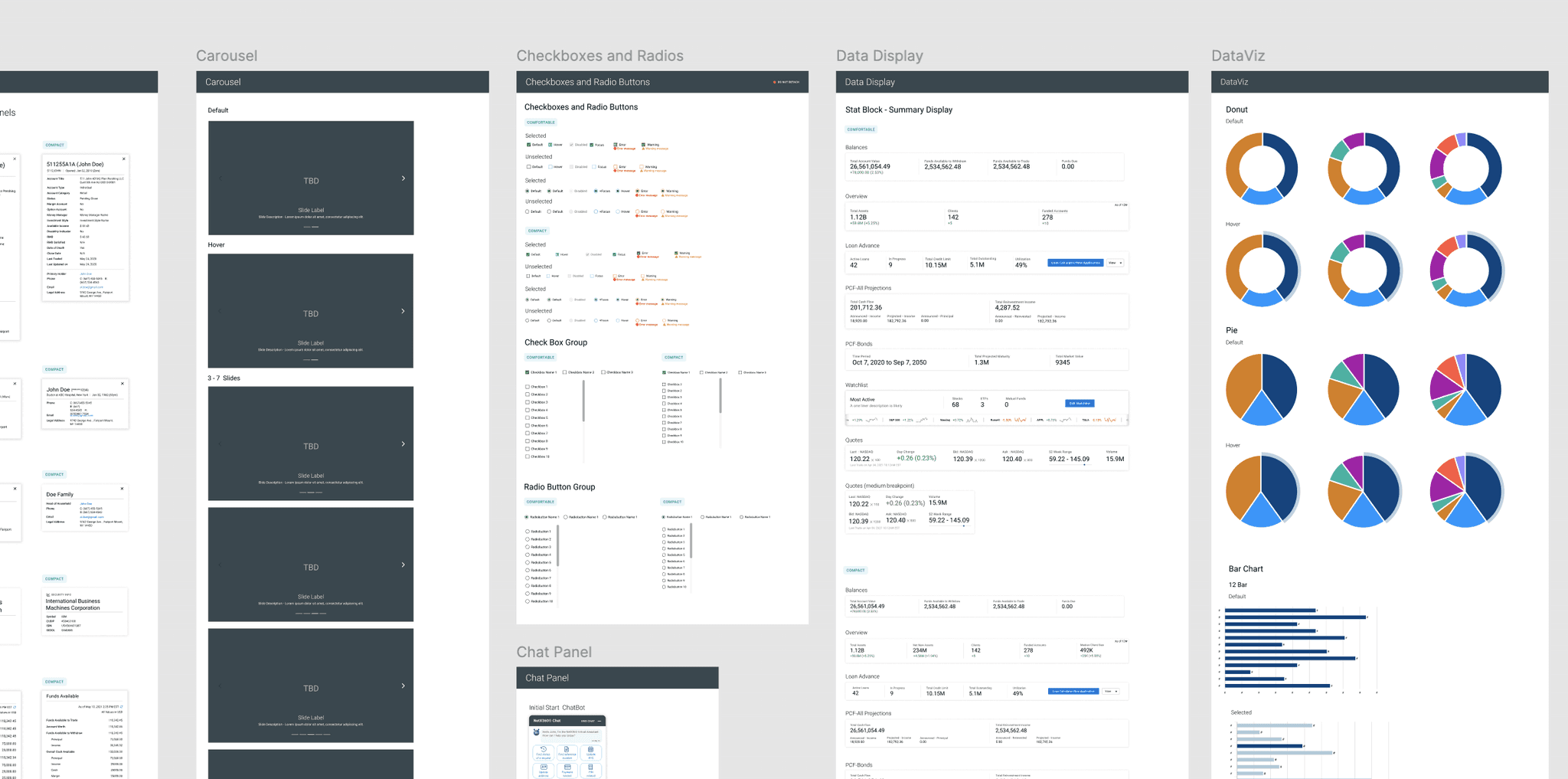Select 'Radiobutton 10' in Compact Radio Button Group
The height and width of the screenshot is (779, 1568).
click(x=664, y=587)
